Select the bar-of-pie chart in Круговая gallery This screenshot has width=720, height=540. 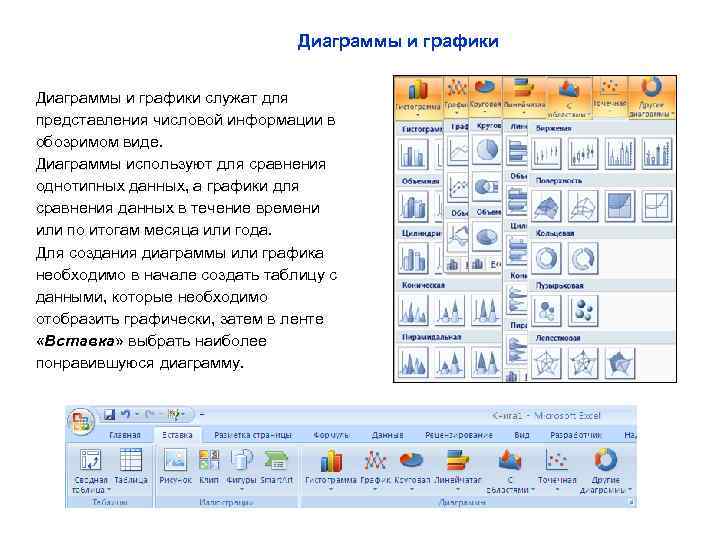(487, 187)
